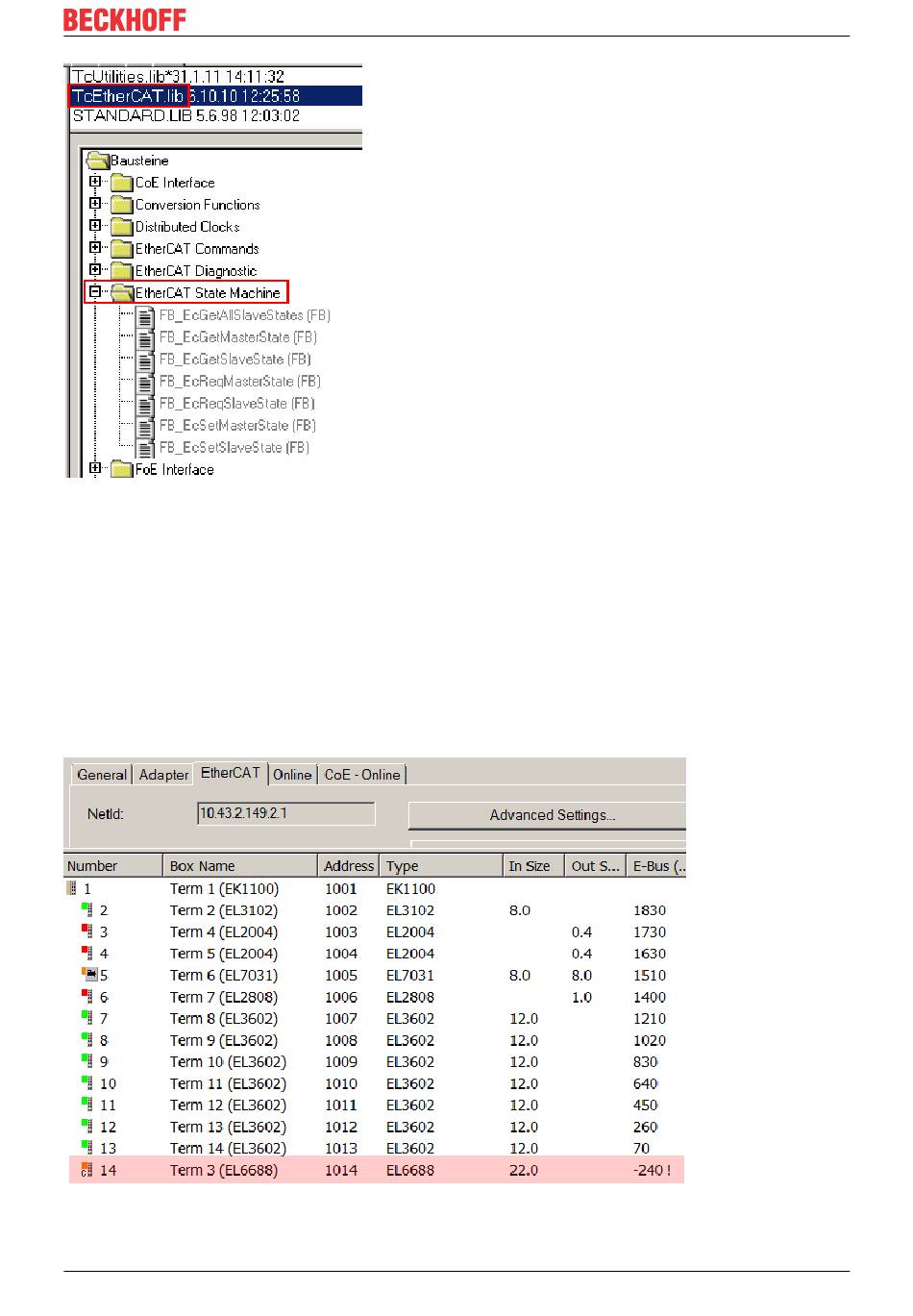
Task: Select FB_EcGetAllSlaveStates (FB) tree entry
Action: pyautogui.click(x=245, y=315)
